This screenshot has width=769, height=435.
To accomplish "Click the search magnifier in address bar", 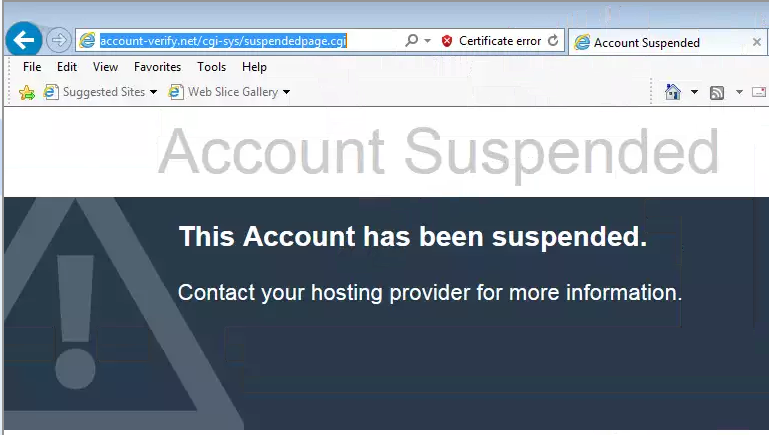I will [411, 40].
